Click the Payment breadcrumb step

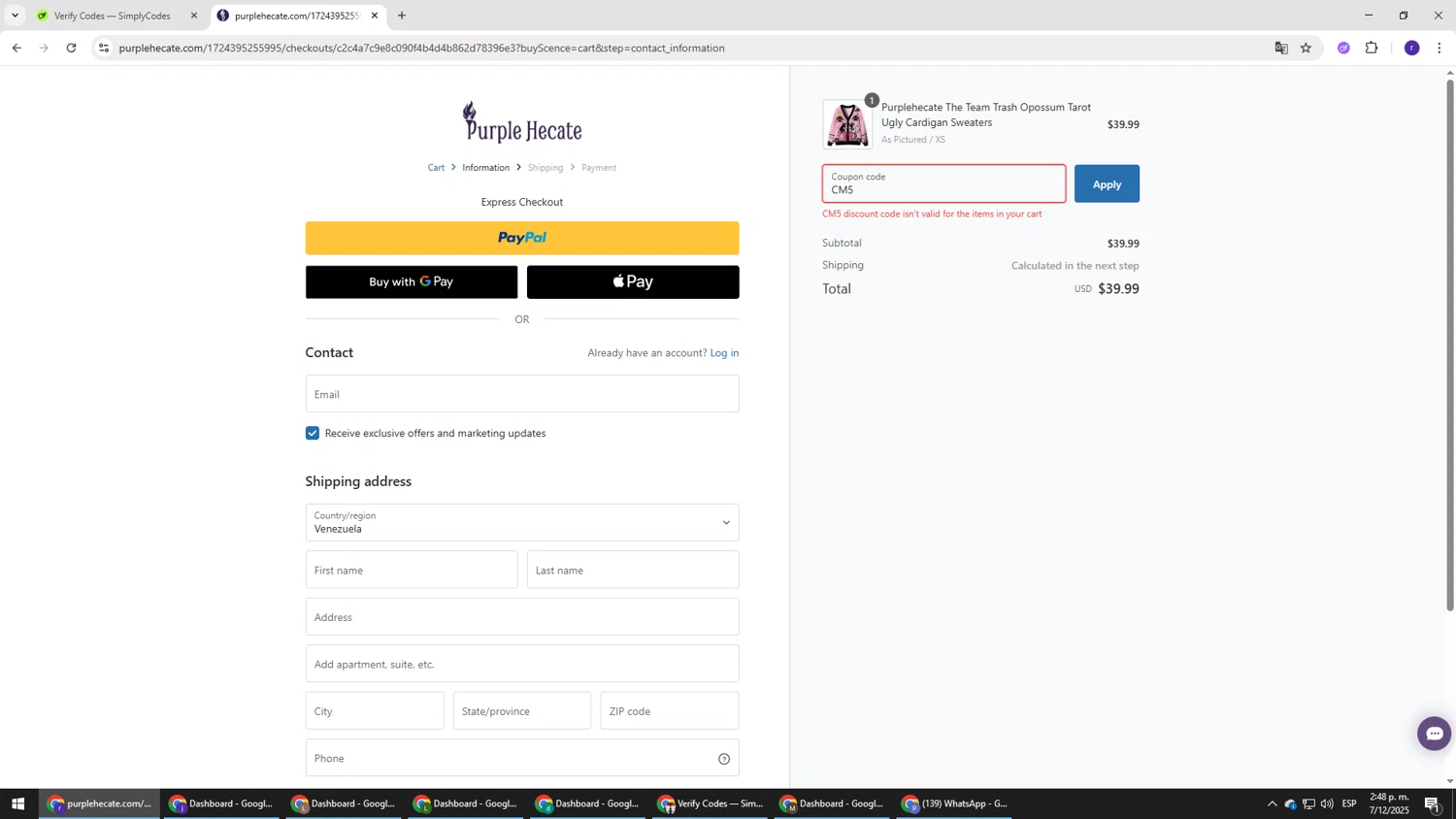click(x=599, y=168)
